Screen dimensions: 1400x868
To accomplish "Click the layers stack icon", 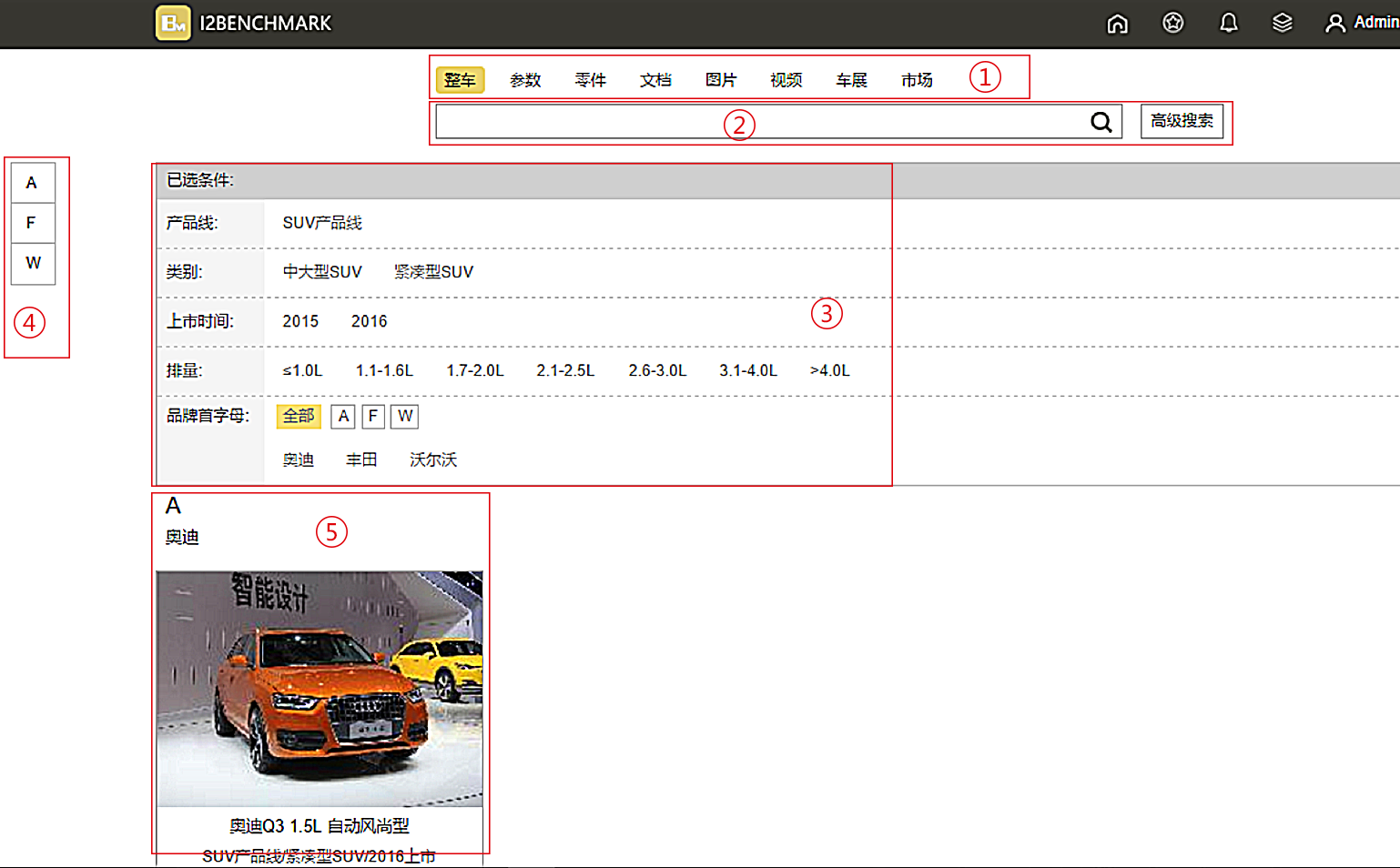I will point(1283,23).
